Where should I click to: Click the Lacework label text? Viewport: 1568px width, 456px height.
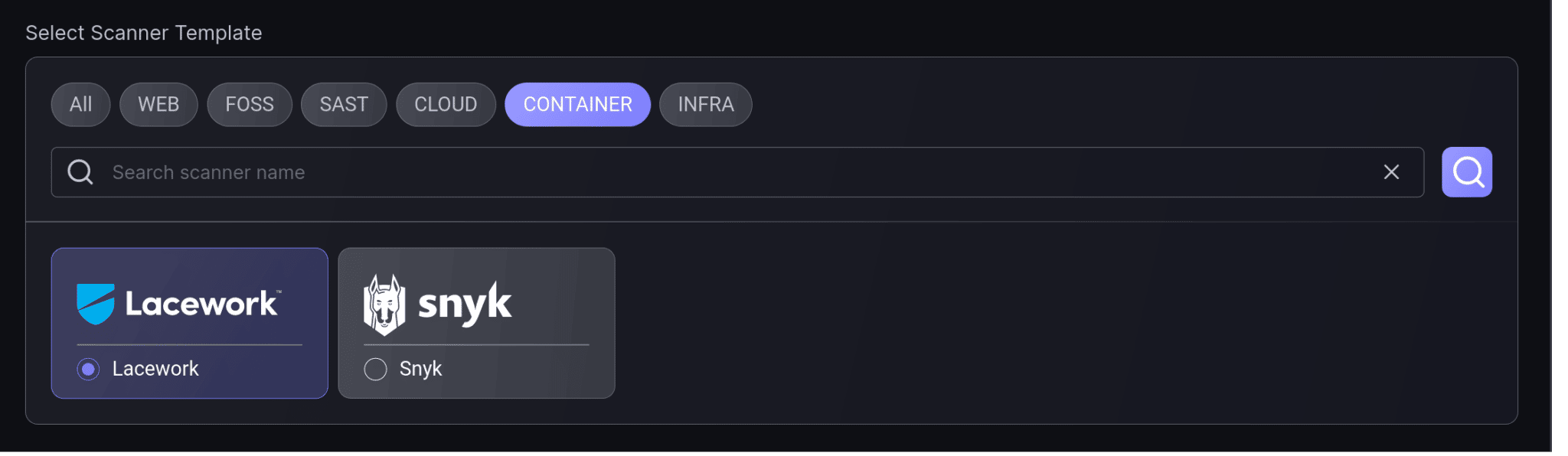coord(155,369)
